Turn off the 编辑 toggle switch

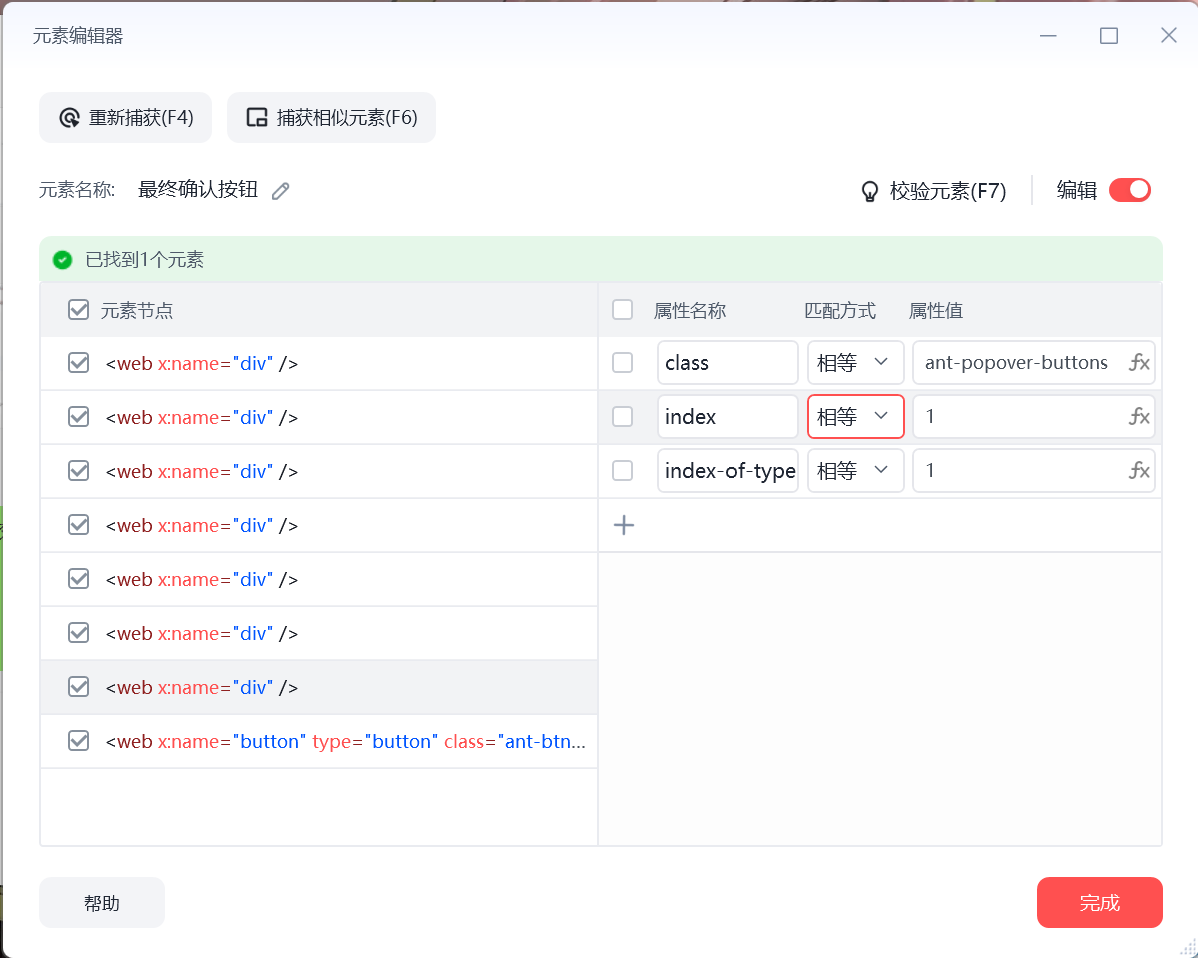(x=1130, y=190)
